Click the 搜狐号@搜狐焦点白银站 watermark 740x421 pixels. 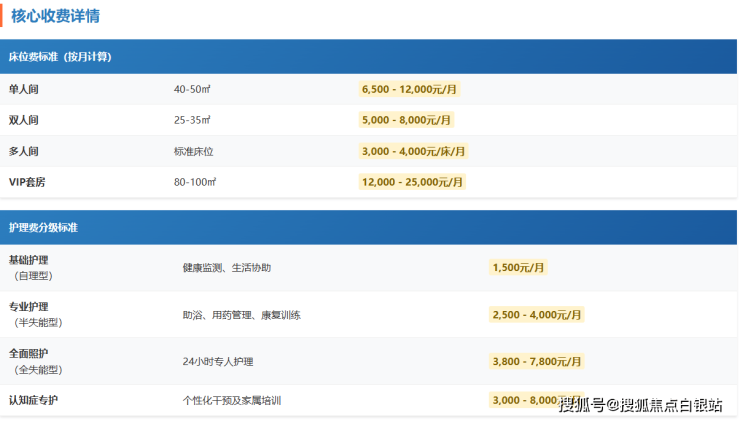pos(640,405)
